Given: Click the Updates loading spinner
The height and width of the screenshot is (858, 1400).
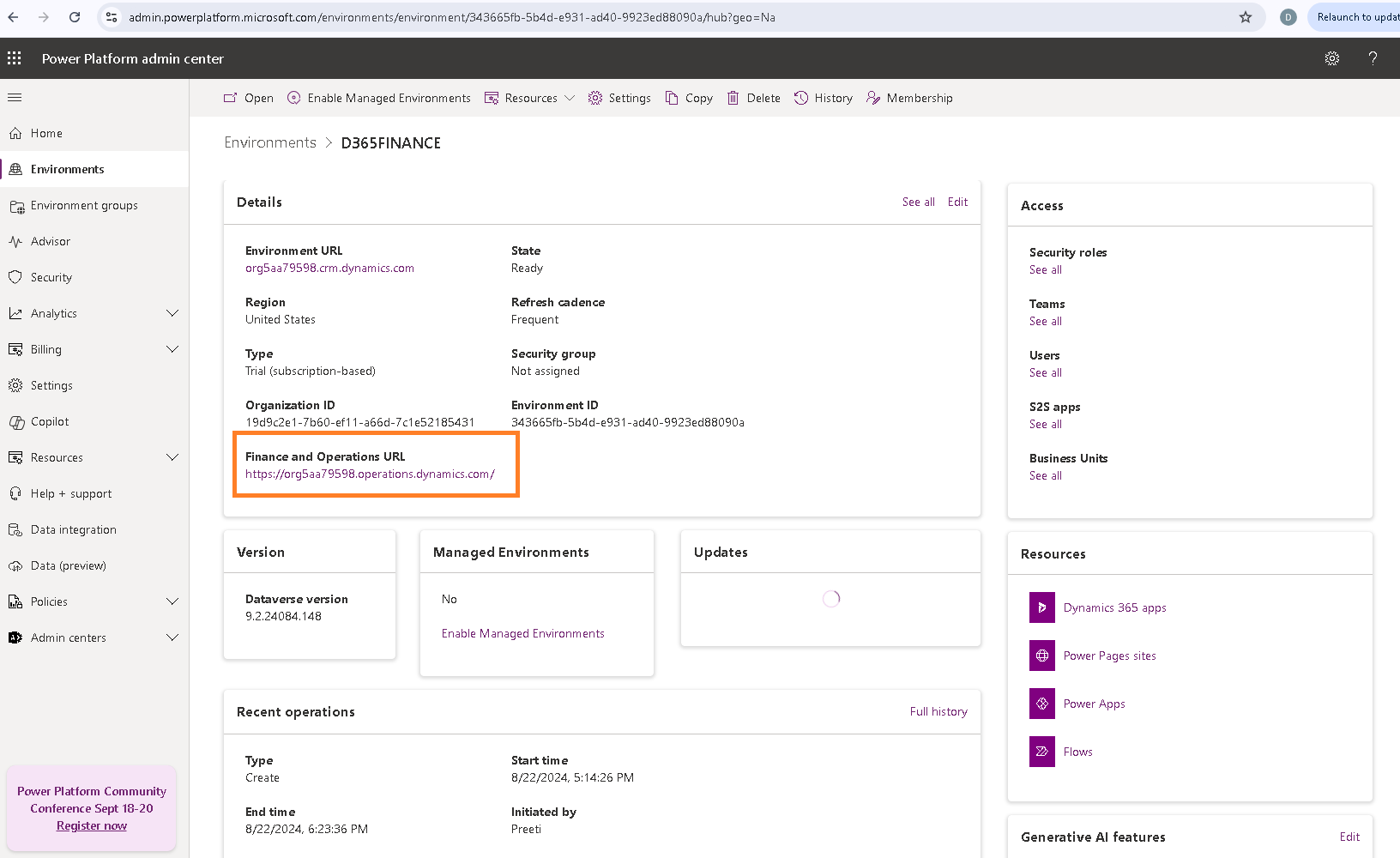Looking at the screenshot, I should pyautogui.click(x=831, y=599).
